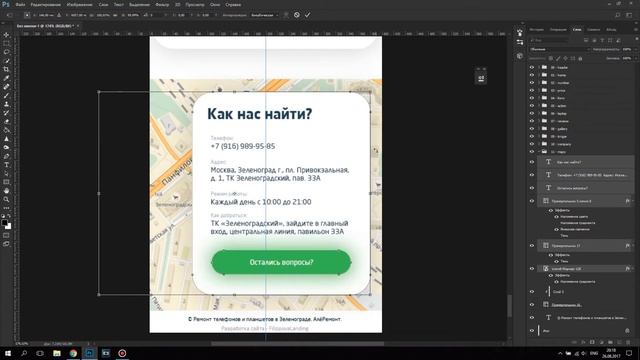The image size is (640, 360).
Task: Click the reference point location icon
Action: 27,15
